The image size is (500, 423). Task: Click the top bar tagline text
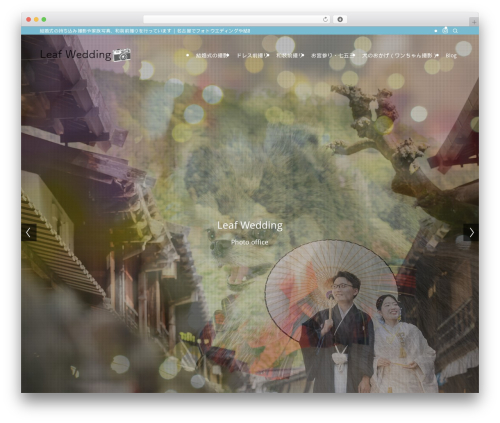point(145,31)
